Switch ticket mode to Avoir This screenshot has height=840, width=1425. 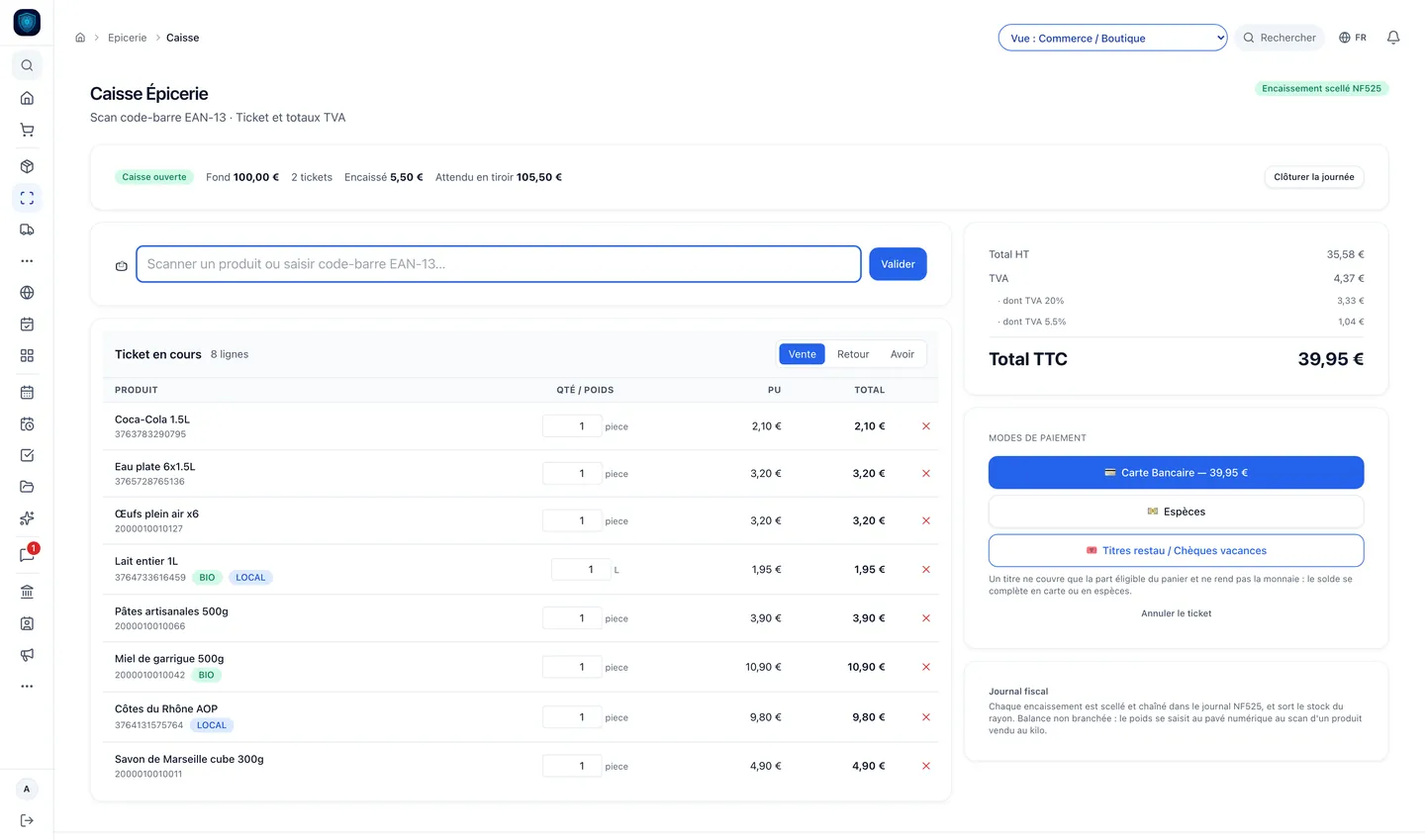[902, 354]
